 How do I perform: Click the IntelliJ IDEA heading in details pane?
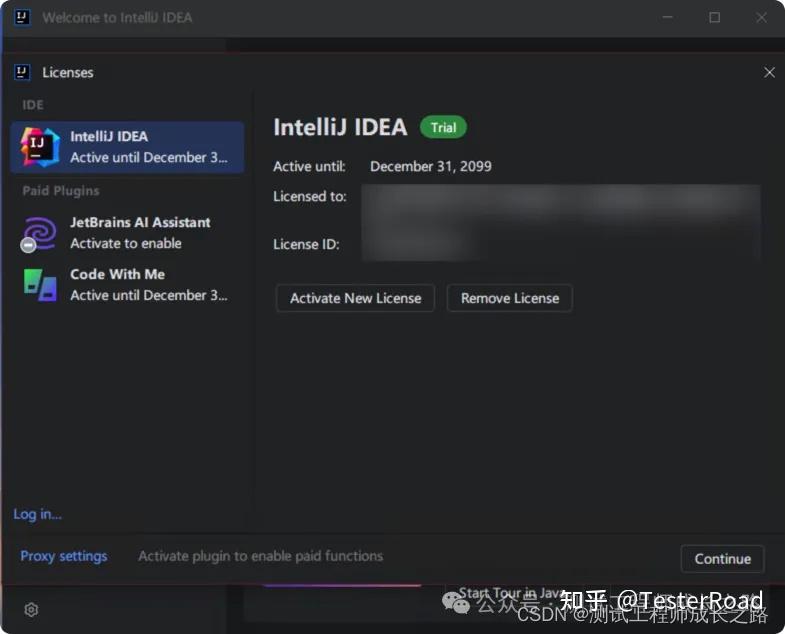click(x=340, y=127)
